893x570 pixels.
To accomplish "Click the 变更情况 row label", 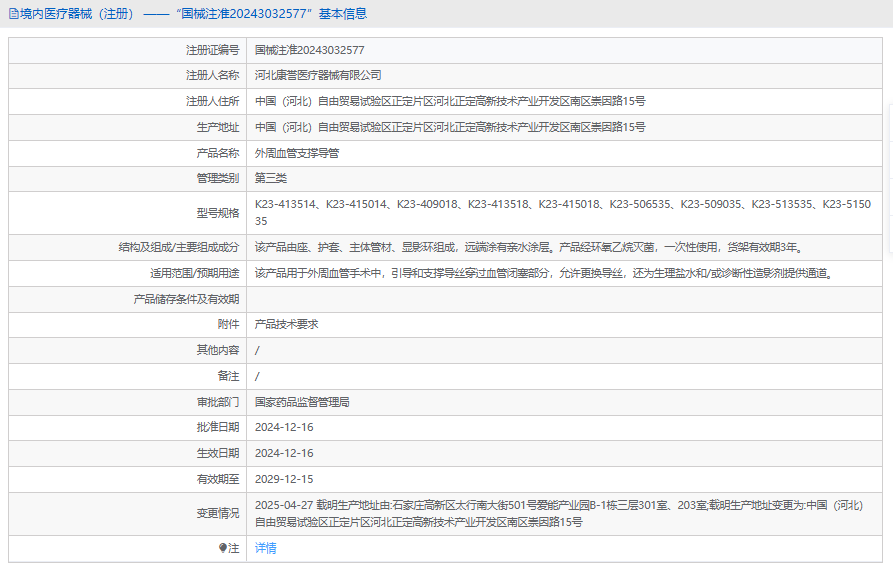I will click(218, 514).
